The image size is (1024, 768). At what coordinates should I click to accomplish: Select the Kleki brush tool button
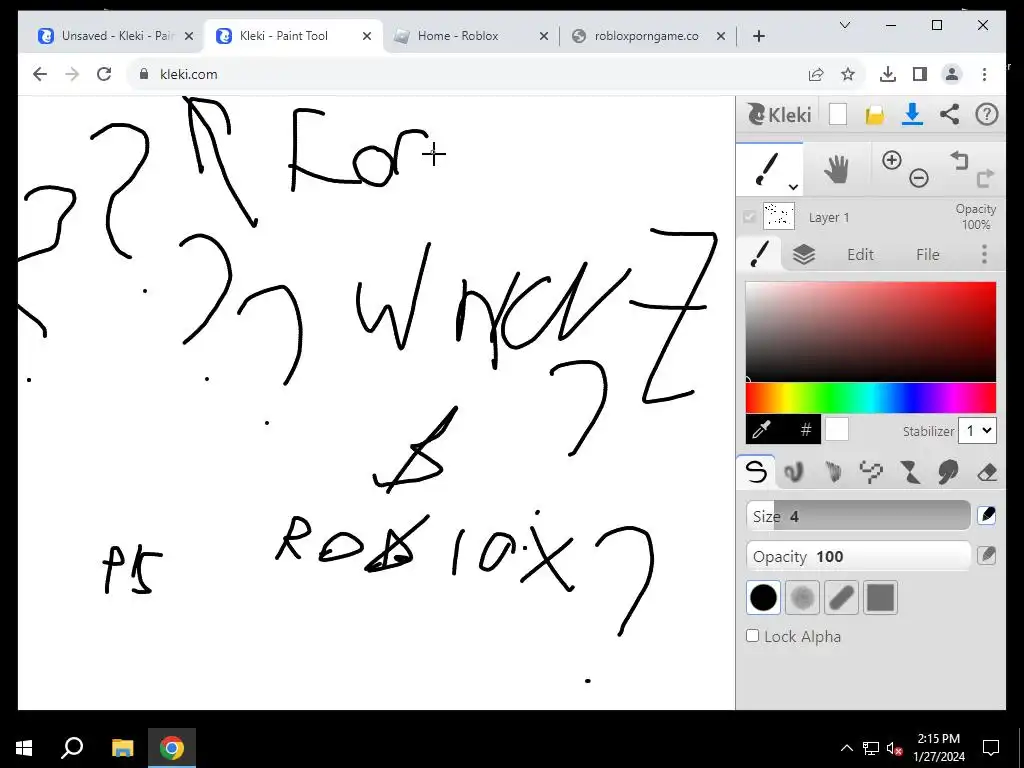769,170
